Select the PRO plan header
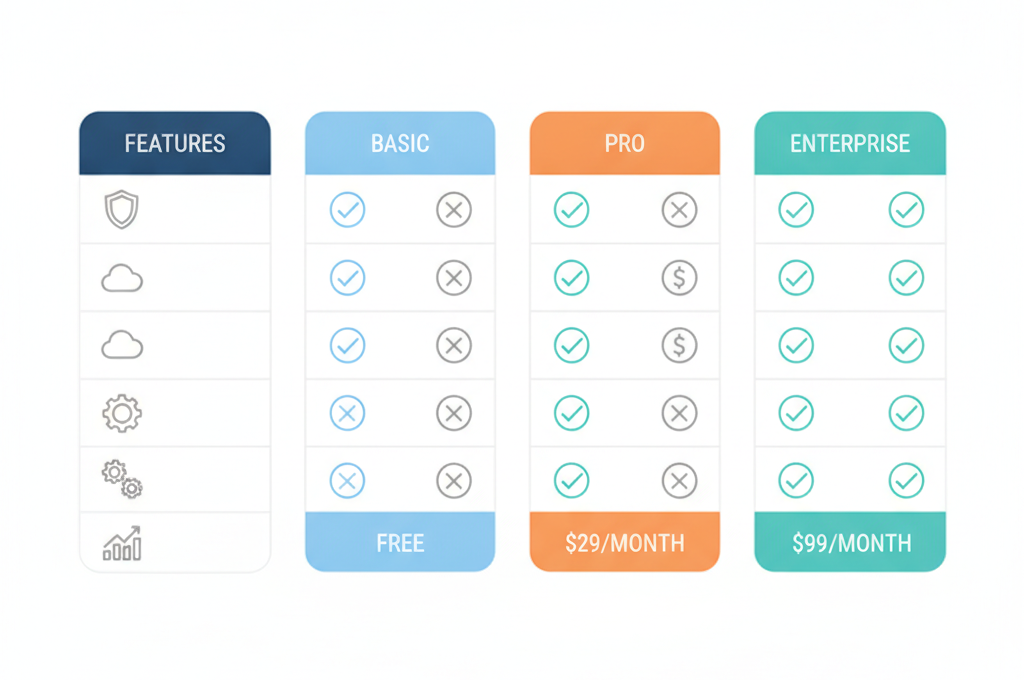The width and height of the screenshot is (1024, 680). tap(624, 143)
